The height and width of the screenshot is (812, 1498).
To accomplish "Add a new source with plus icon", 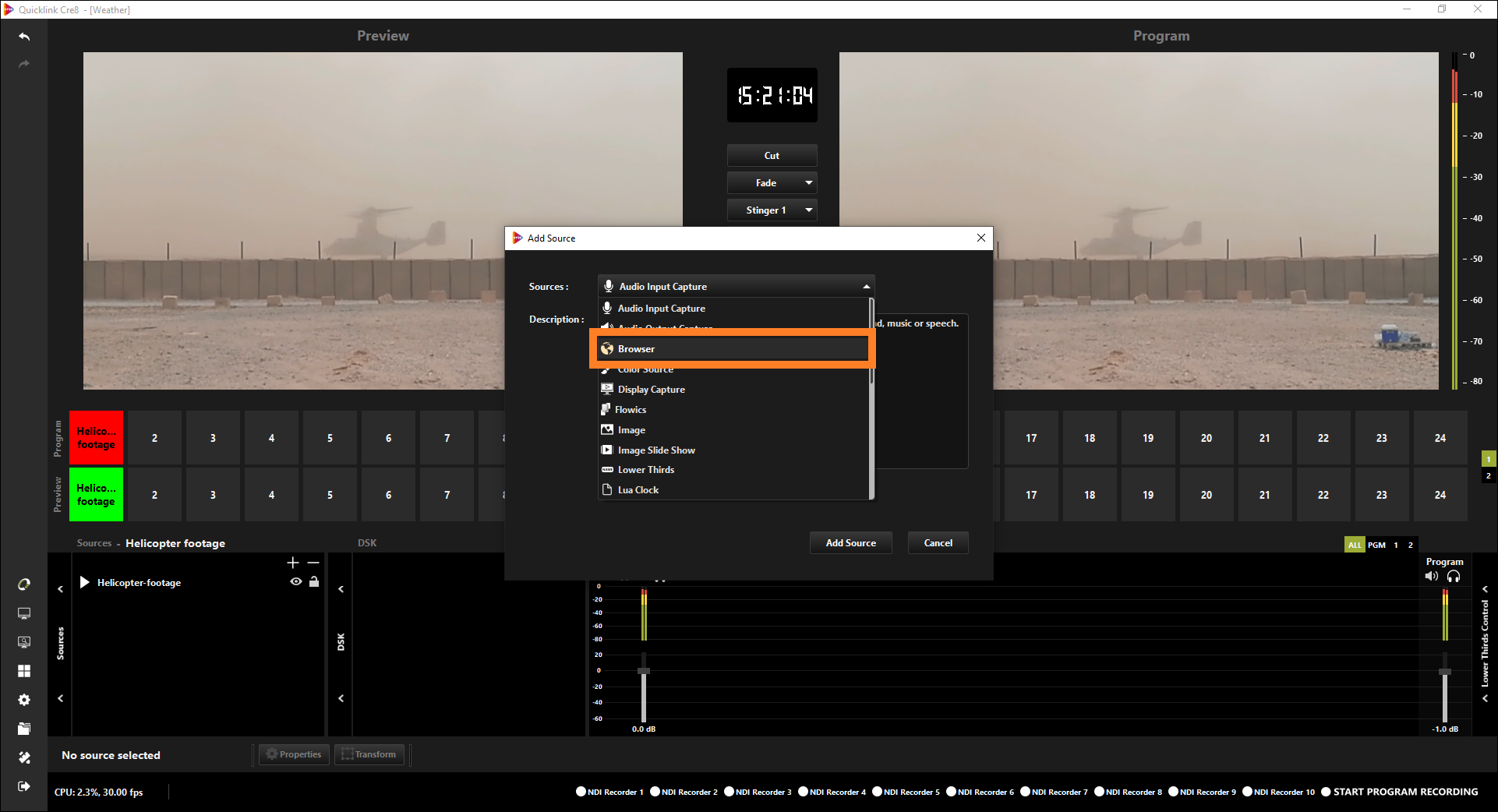I will 293,563.
